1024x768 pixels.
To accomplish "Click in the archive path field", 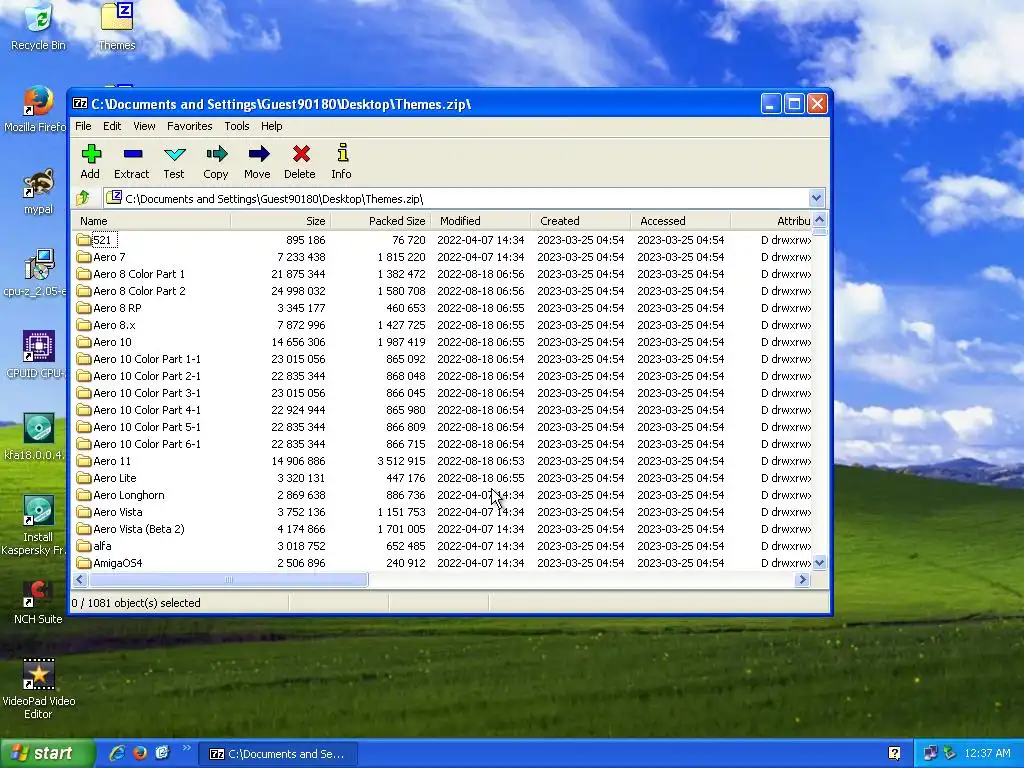I will click(457, 198).
